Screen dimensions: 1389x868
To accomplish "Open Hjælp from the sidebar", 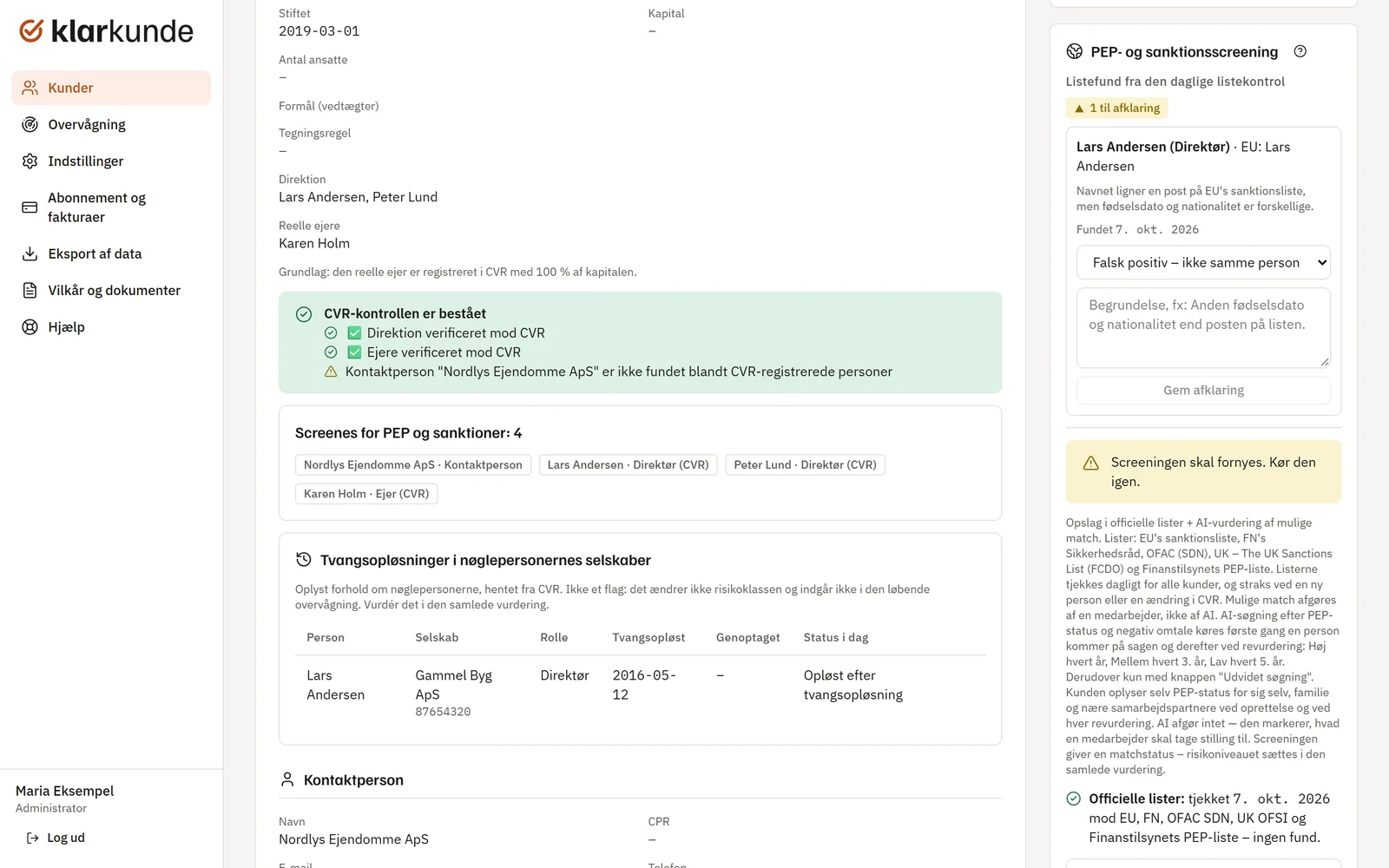I will coord(111,327).
